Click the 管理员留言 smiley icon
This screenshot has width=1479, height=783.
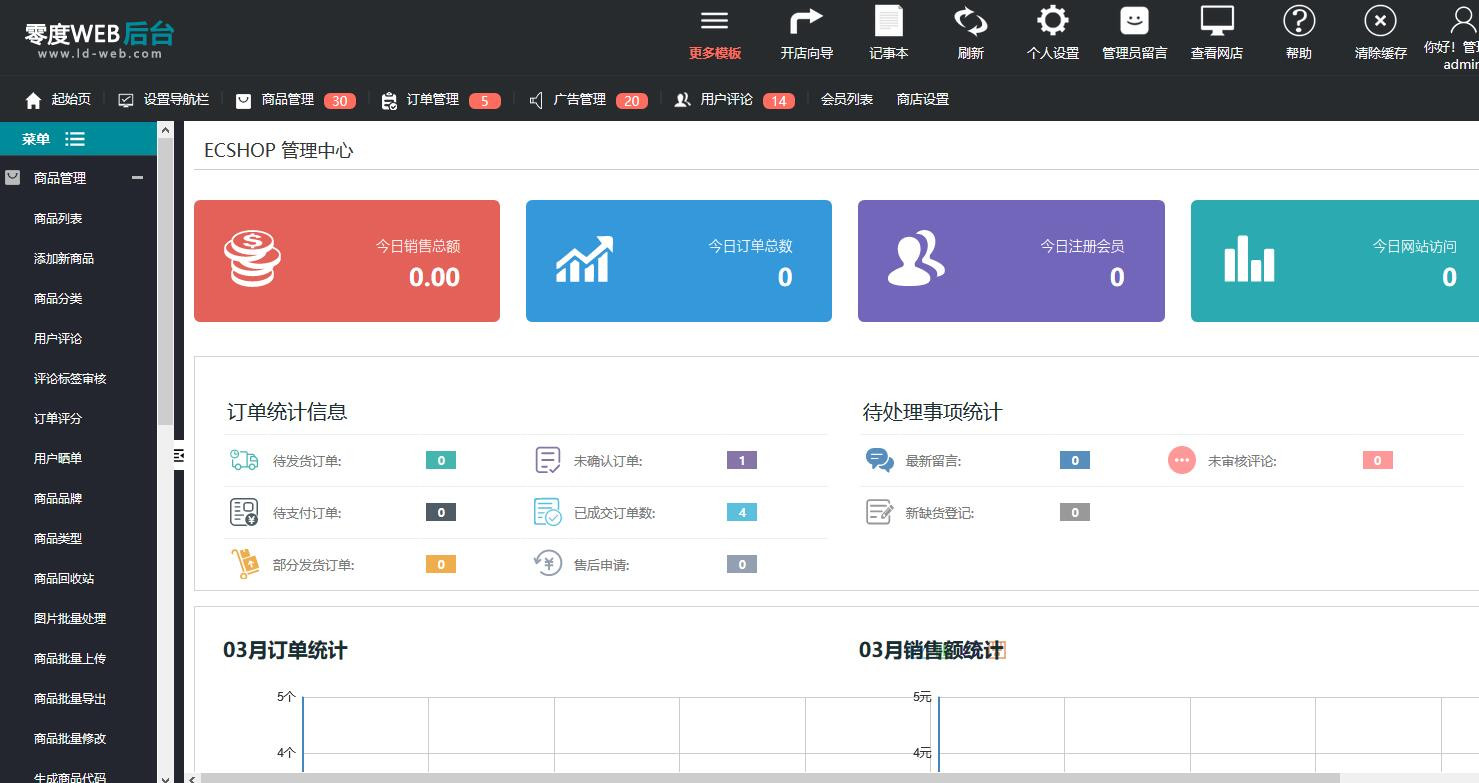[1134, 21]
